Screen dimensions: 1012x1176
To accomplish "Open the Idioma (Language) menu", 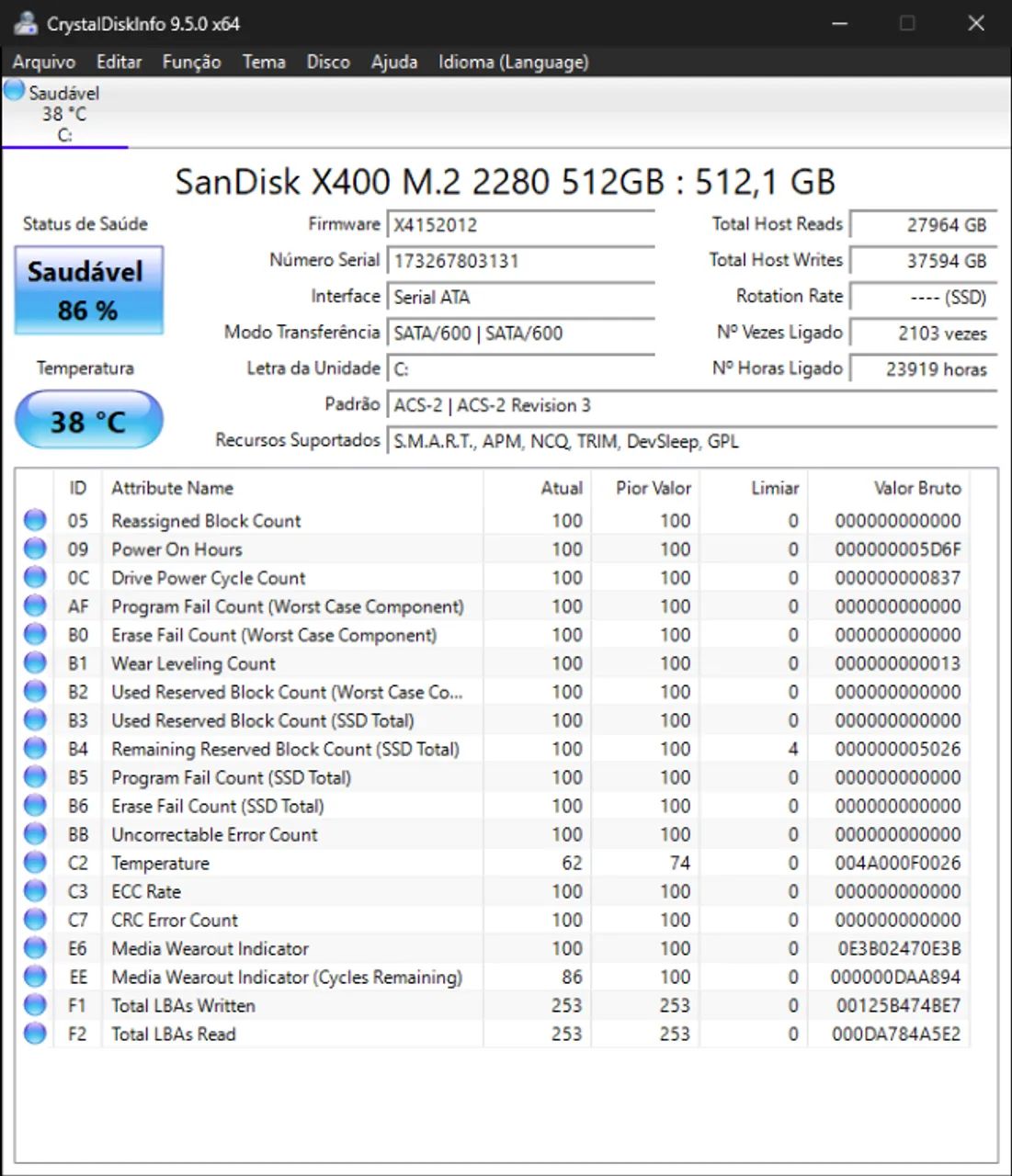I will tap(514, 62).
